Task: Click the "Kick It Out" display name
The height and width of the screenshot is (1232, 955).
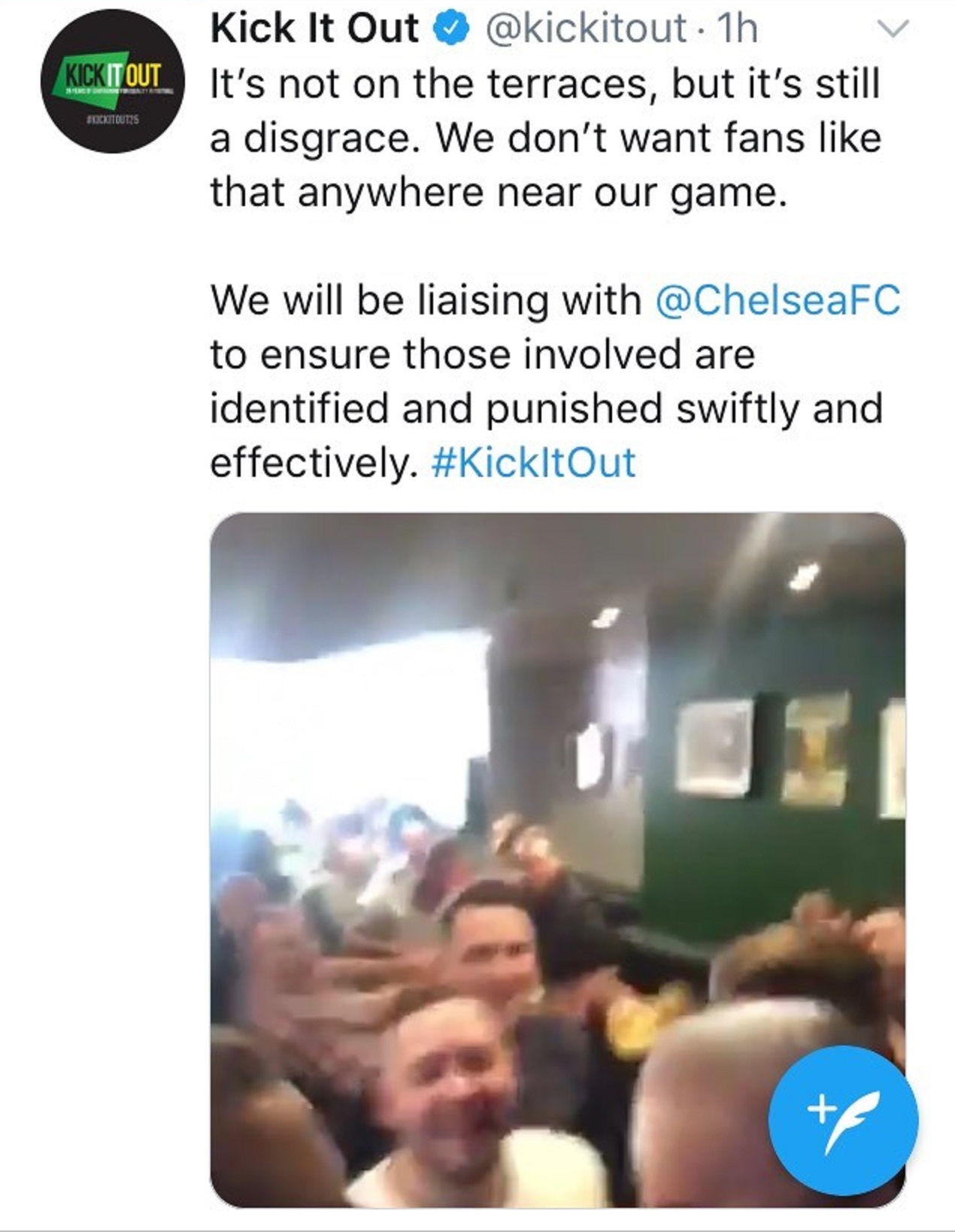Action: pyautogui.click(x=314, y=29)
